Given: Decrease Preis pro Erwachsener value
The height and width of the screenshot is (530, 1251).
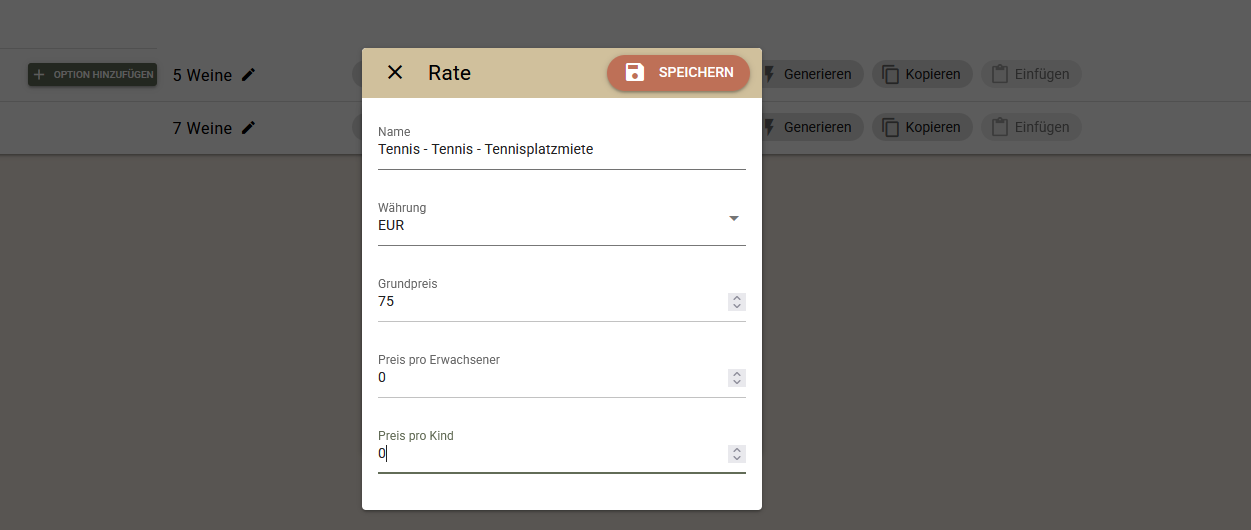Looking at the screenshot, I should 737,382.
